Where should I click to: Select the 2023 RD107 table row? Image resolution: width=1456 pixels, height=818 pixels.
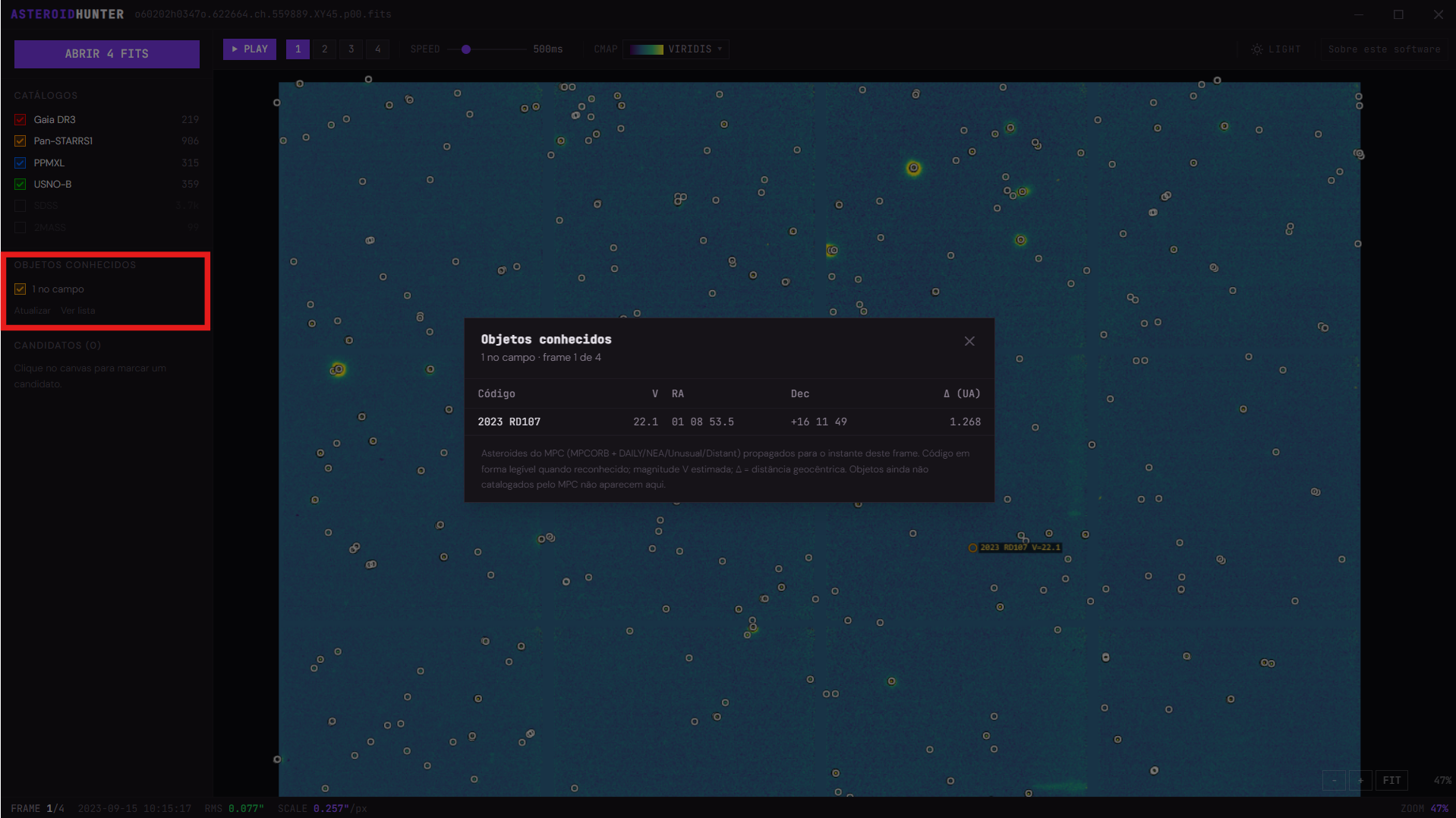(x=730, y=422)
